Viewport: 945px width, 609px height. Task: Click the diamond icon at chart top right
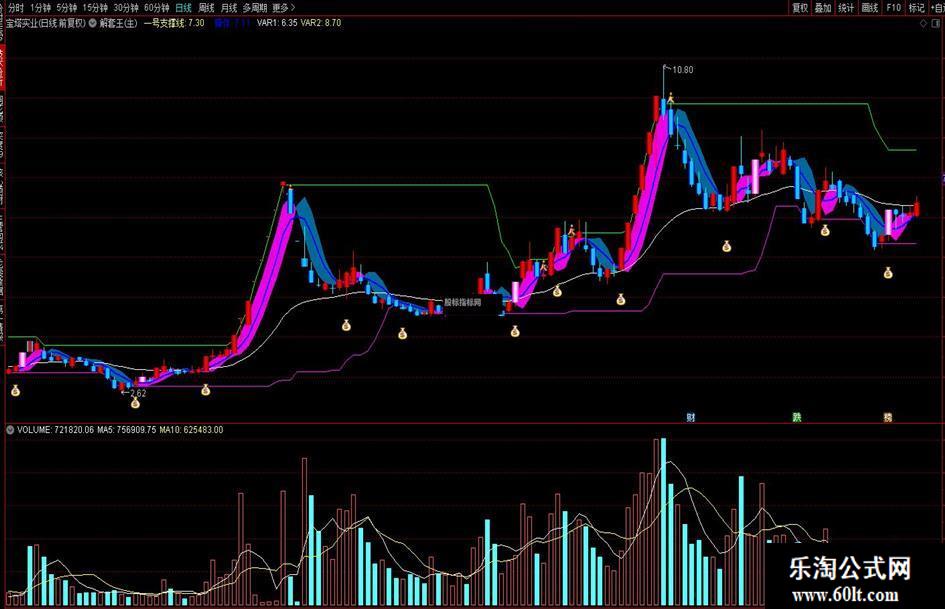(x=923, y=24)
